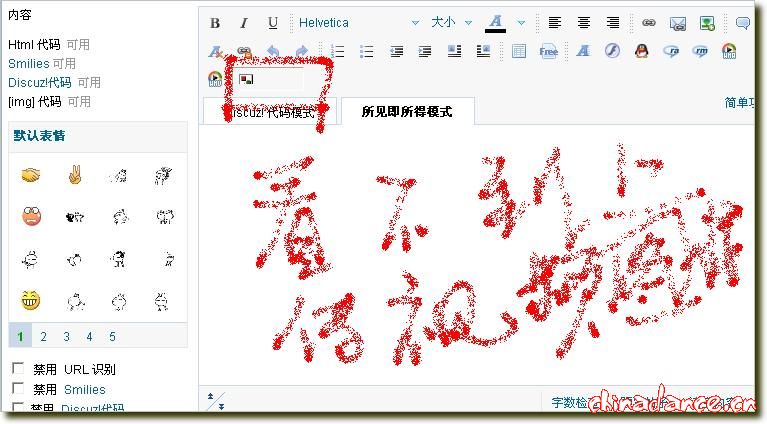
Task: Remove text formatting with the A-eraser icon
Action: (215, 51)
